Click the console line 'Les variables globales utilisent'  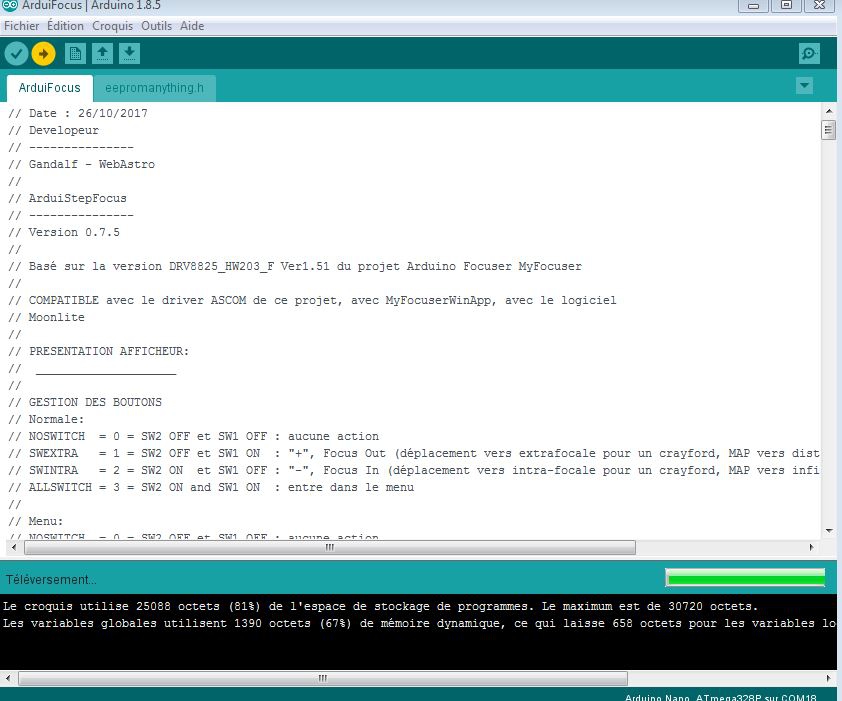[x=419, y=624]
